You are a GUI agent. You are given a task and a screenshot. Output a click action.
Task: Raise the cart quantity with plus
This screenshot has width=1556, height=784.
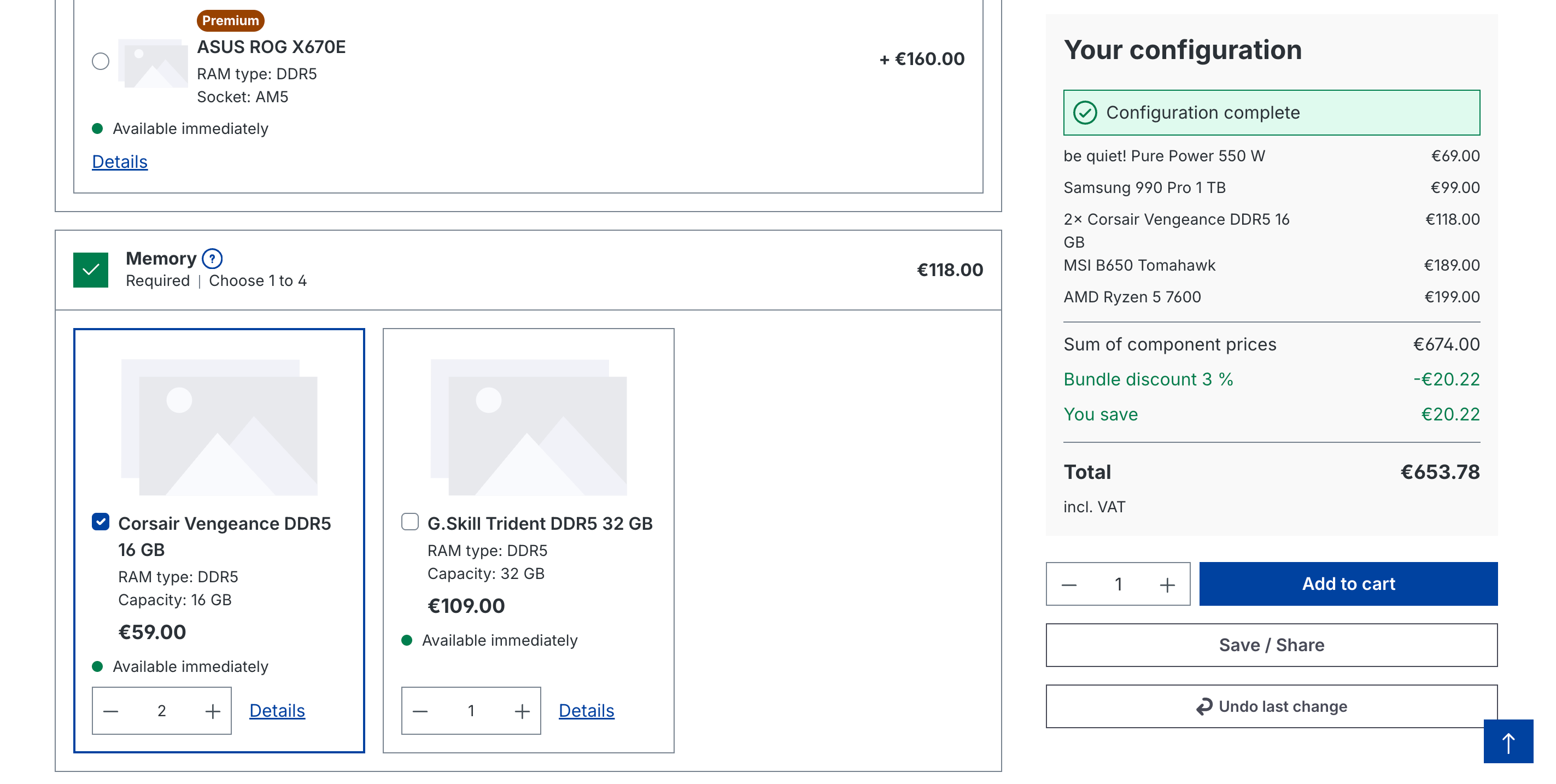pyautogui.click(x=1168, y=584)
